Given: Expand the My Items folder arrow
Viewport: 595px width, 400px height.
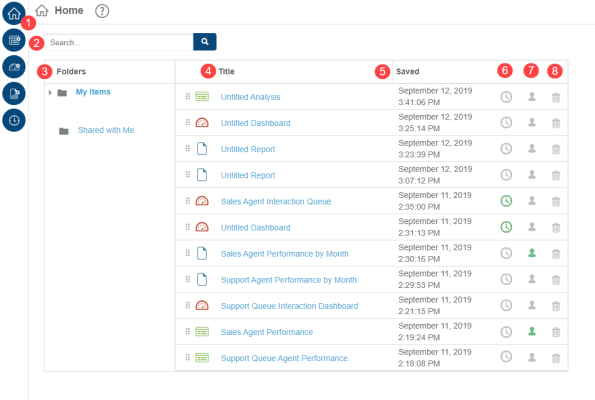Looking at the screenshot, I should tap(50, 92).
